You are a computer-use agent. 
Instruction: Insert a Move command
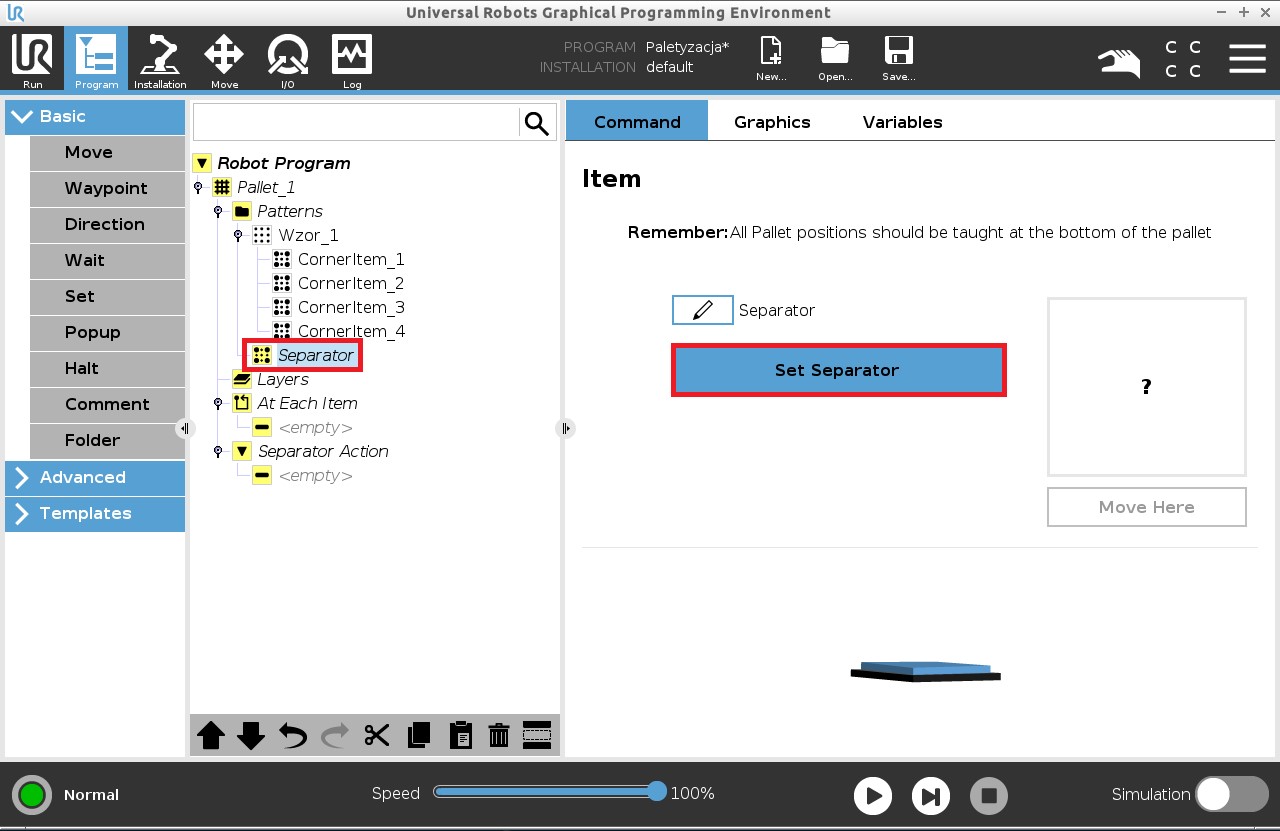point(107,152)
